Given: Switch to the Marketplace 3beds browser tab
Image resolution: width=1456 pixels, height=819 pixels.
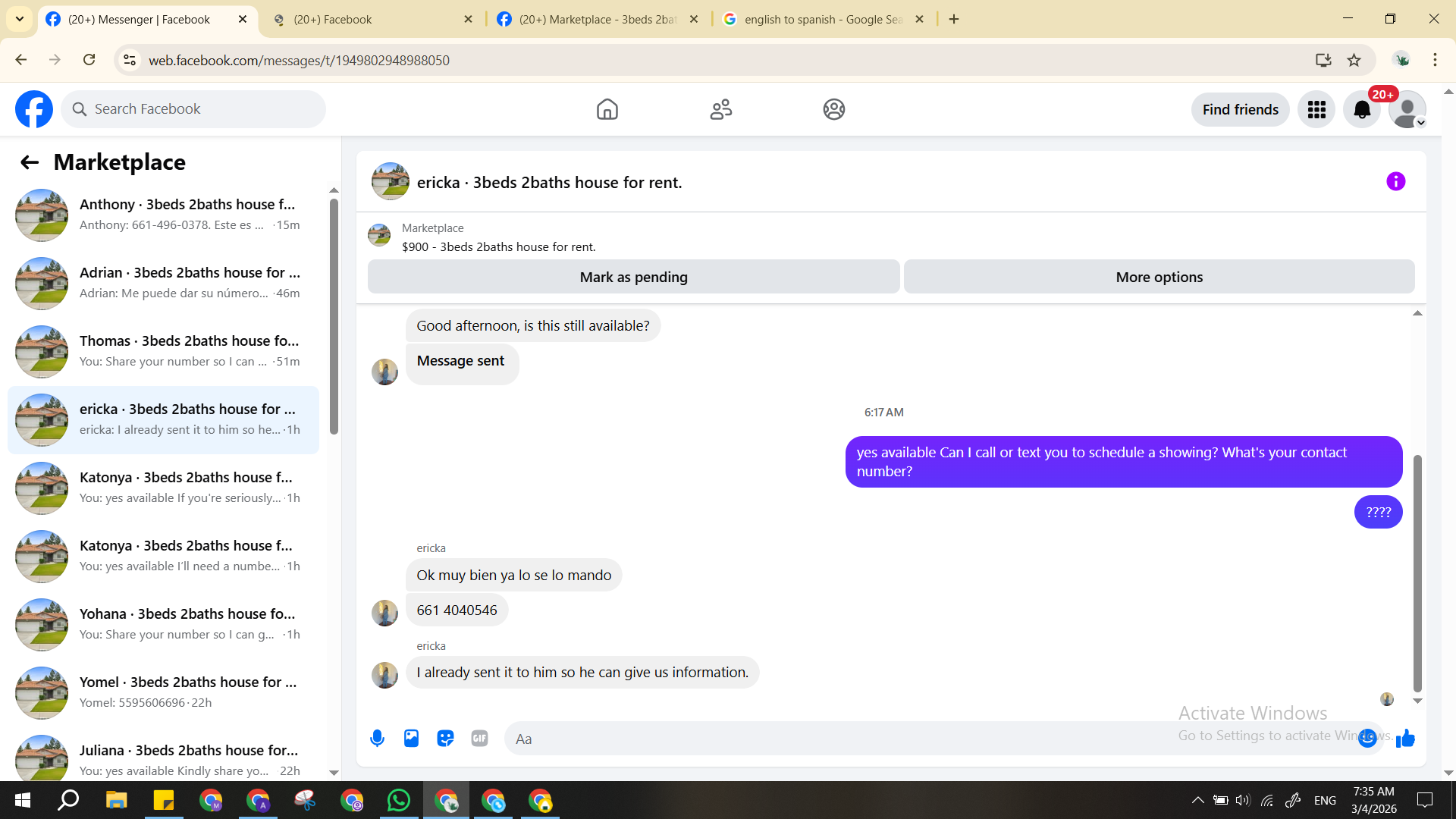Looking at the screenshot, I should 597,20.
